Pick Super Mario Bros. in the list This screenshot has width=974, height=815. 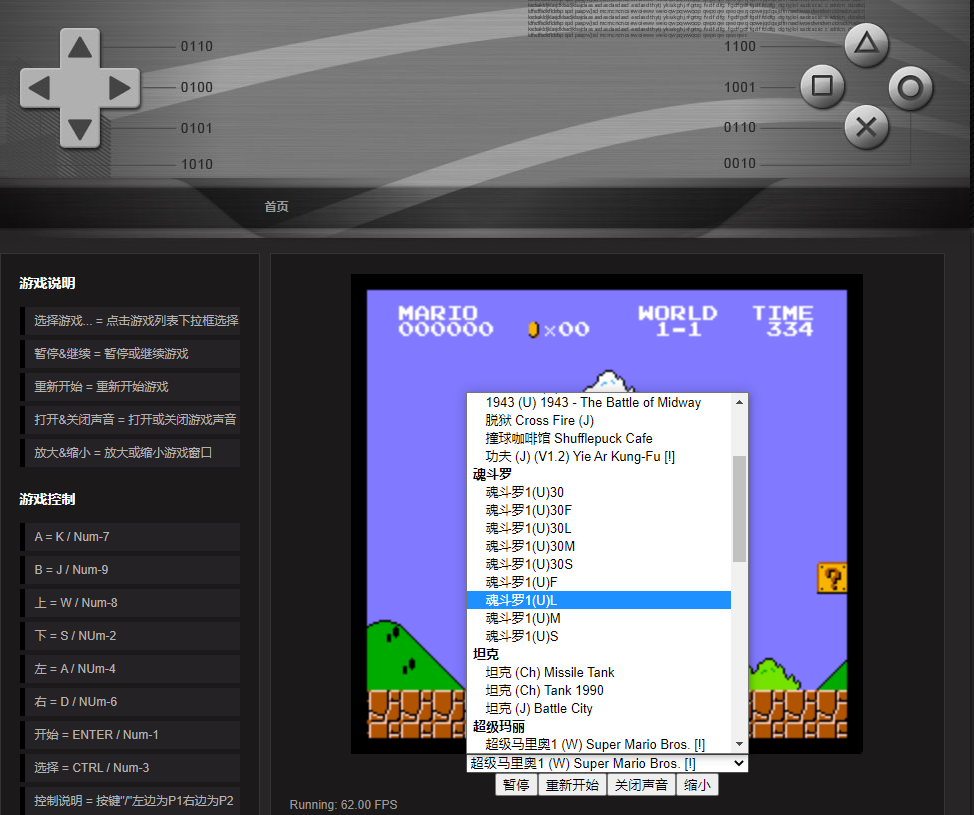tap(599, 745)
